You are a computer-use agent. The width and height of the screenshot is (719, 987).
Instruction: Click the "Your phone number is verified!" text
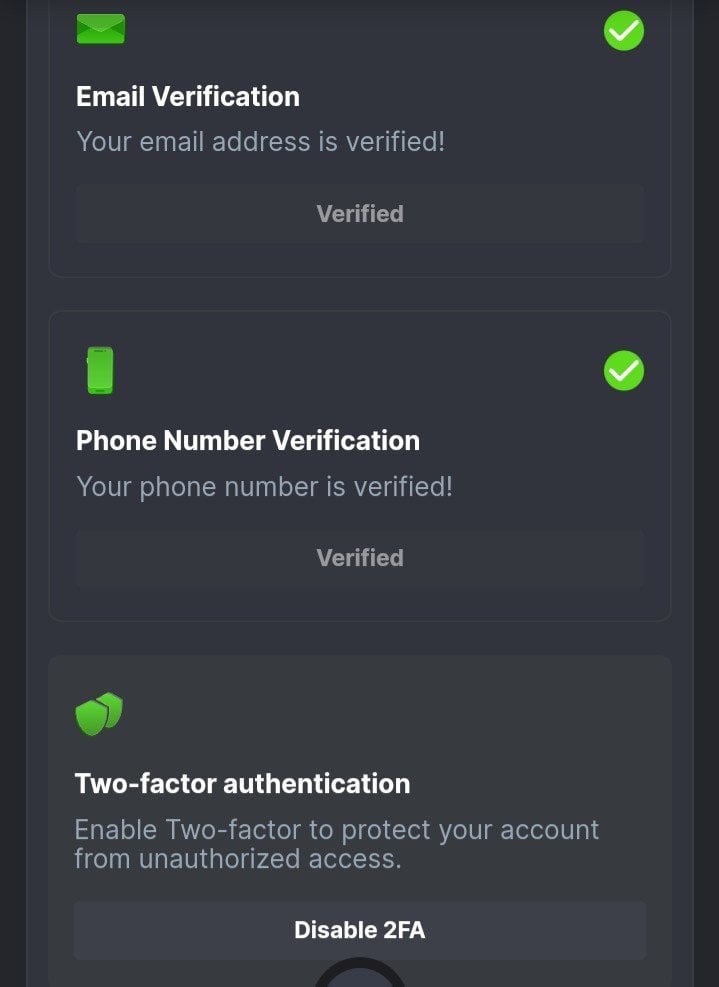coord(264,487)
